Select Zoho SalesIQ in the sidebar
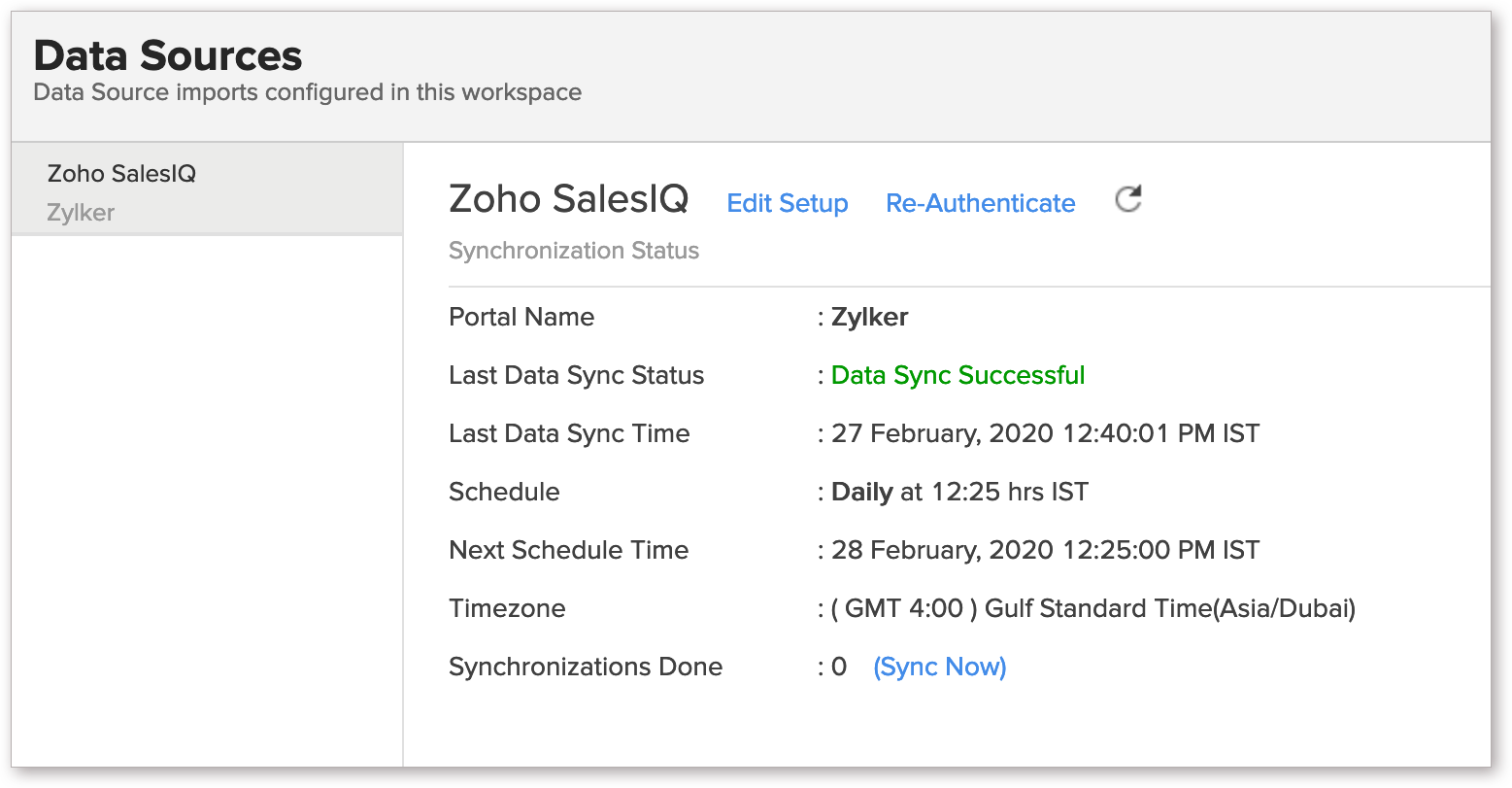 point(121,174)
